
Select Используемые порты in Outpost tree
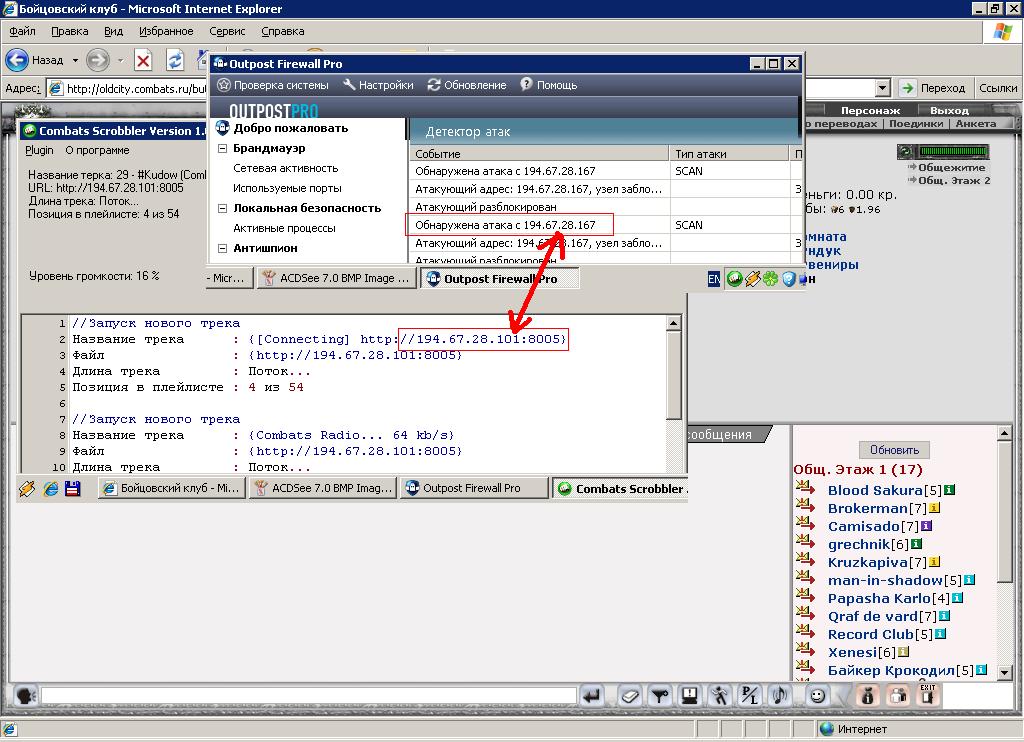[x=287, y=188]
